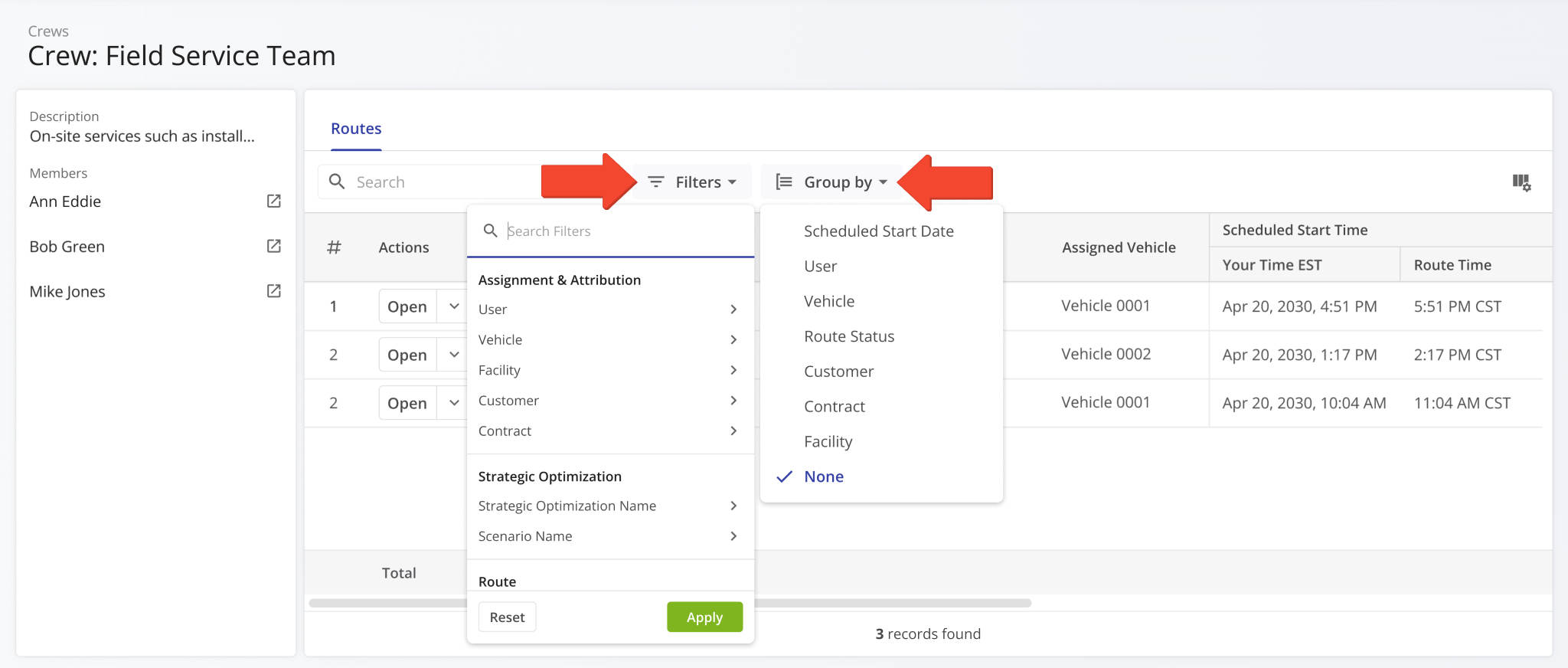Open the column settings icon
The image size is (1568, 668).
(x=1521, y=182)
